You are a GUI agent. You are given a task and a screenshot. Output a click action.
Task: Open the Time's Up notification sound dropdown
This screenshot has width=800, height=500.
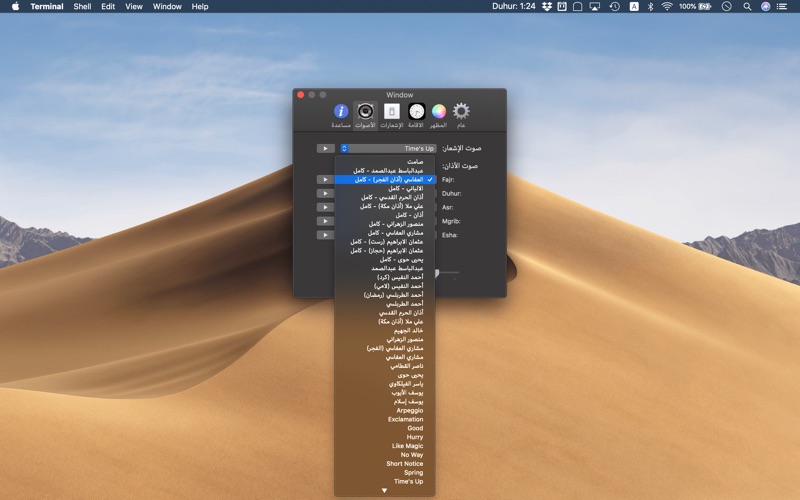pos(388,148)
